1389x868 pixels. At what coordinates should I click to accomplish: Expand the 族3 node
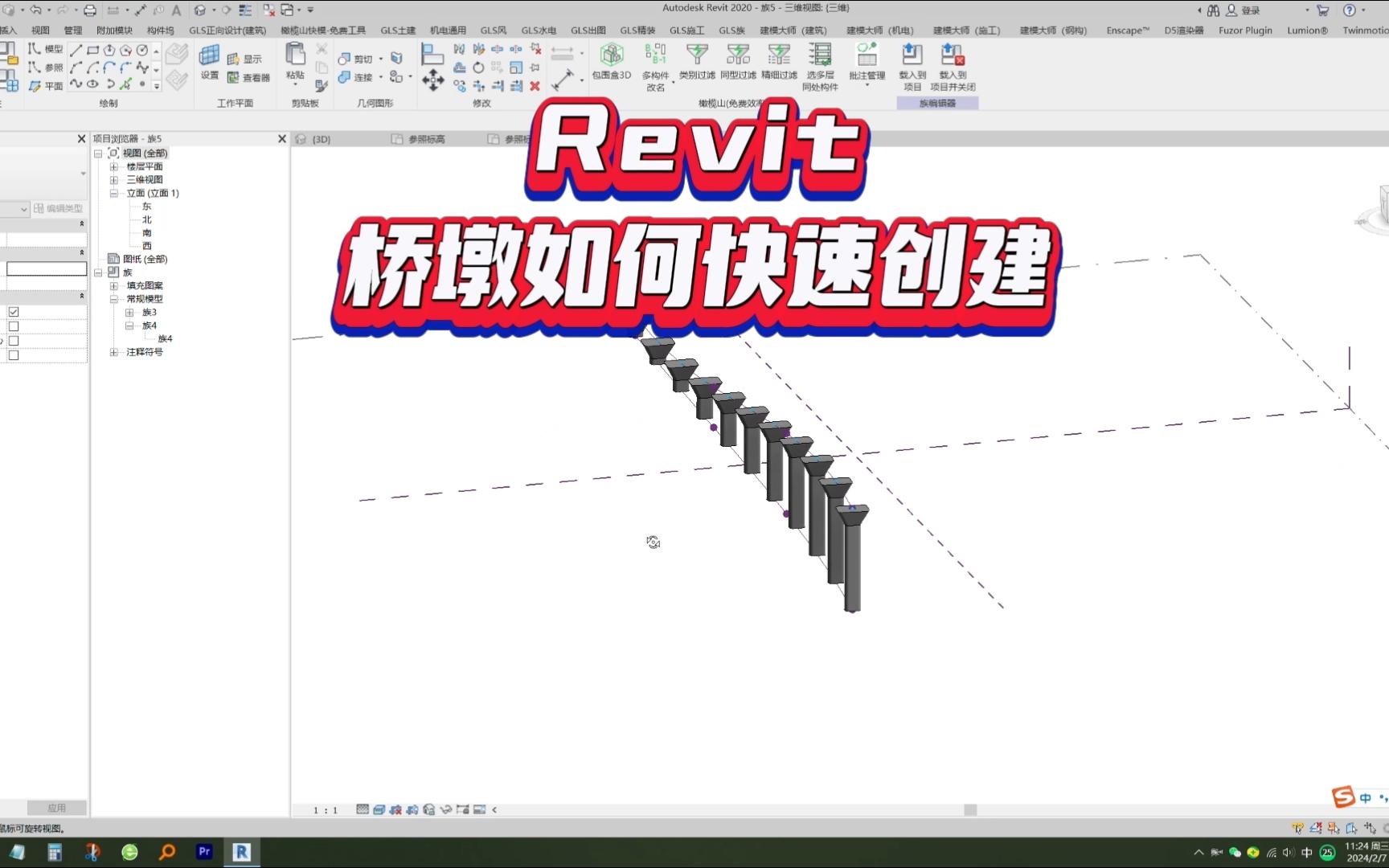point(129,312)
